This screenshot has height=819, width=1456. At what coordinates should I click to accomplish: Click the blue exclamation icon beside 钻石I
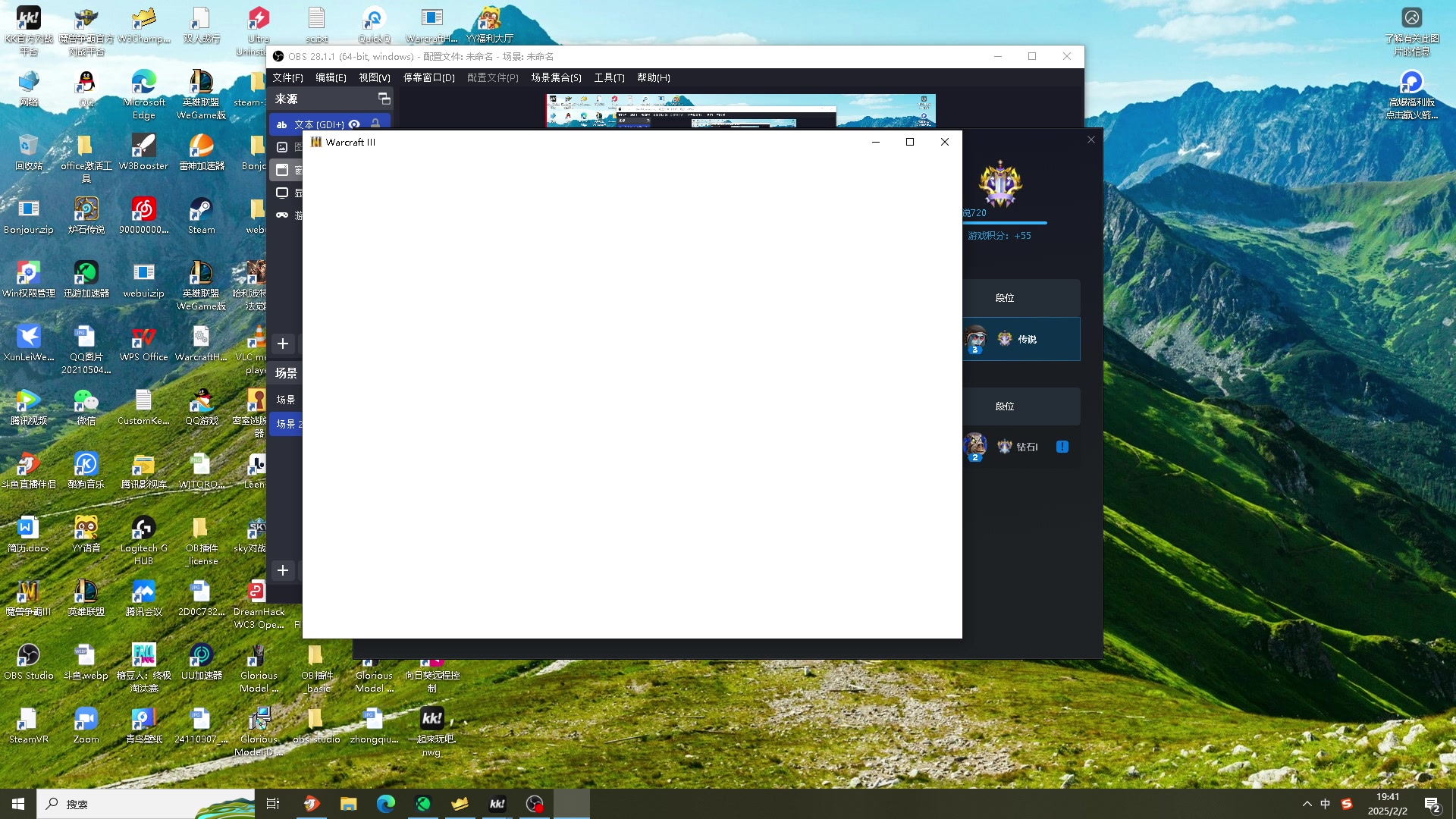click(1062, 447)
